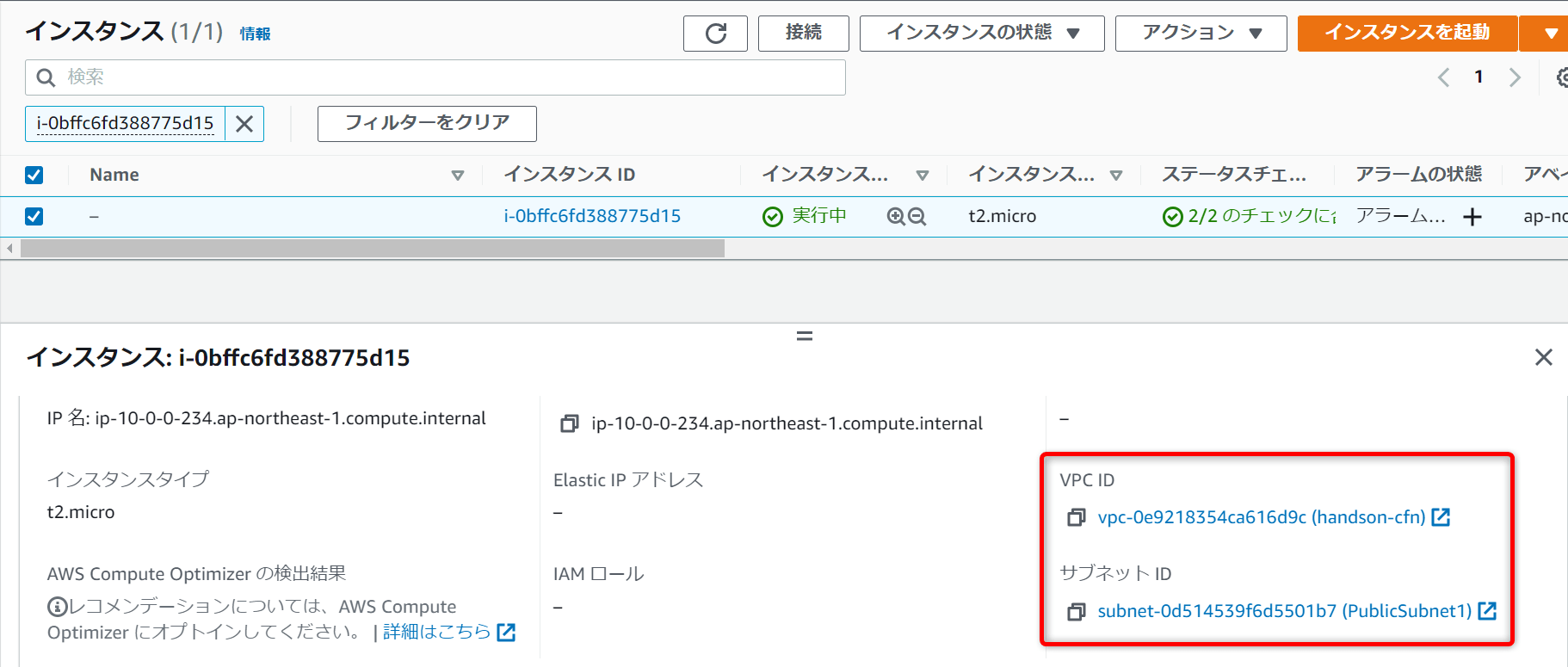The height and width of the screenshot is (667, 1568).
Task: Click the 接続 connect button
Action: coord(803,34)
